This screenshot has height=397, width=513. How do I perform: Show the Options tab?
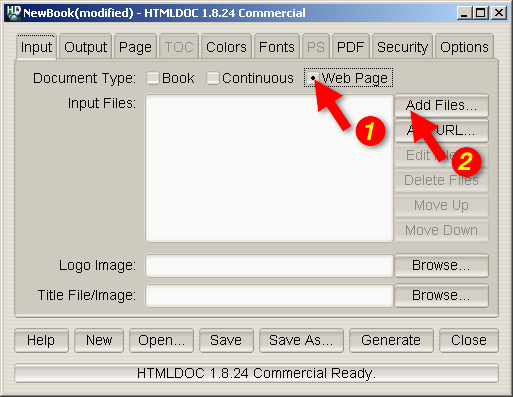click(x=464, y=47)
